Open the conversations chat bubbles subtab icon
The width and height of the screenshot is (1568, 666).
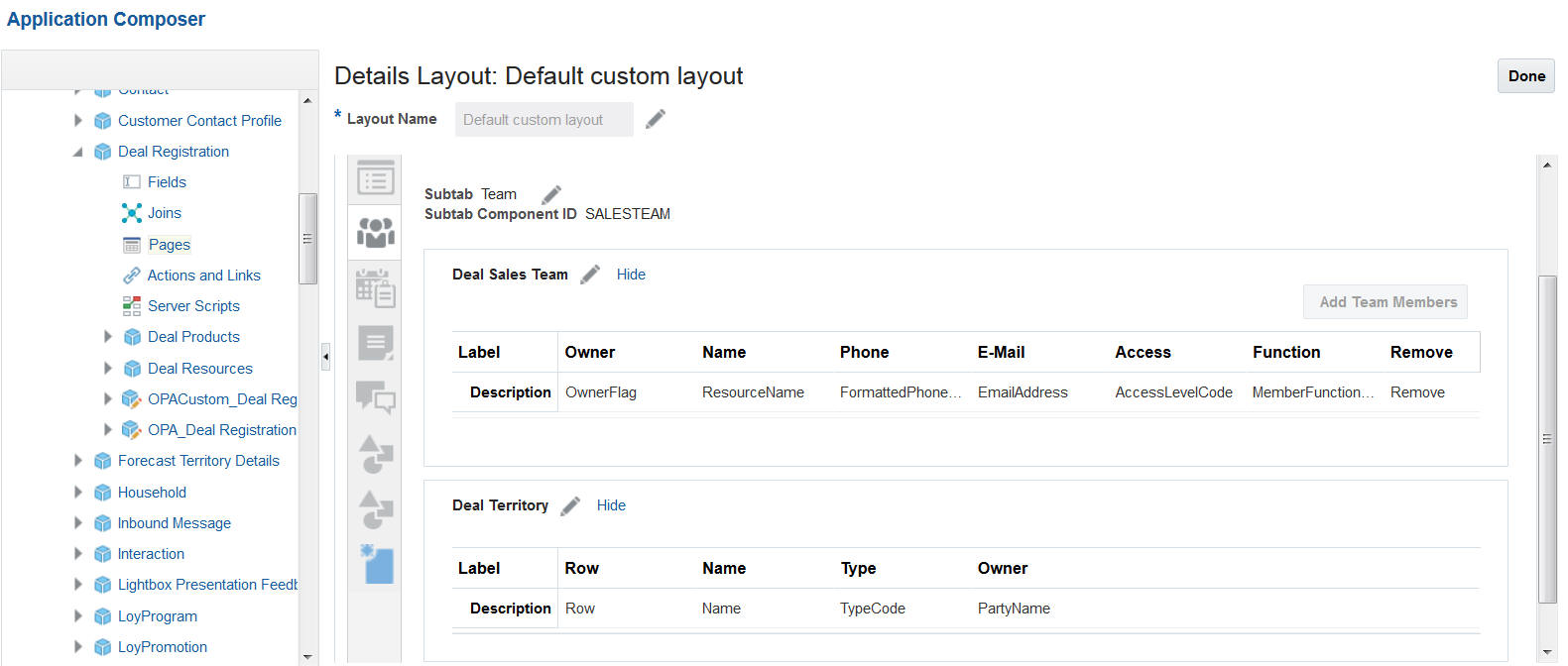pyautogui.click(x=375, y=397)
